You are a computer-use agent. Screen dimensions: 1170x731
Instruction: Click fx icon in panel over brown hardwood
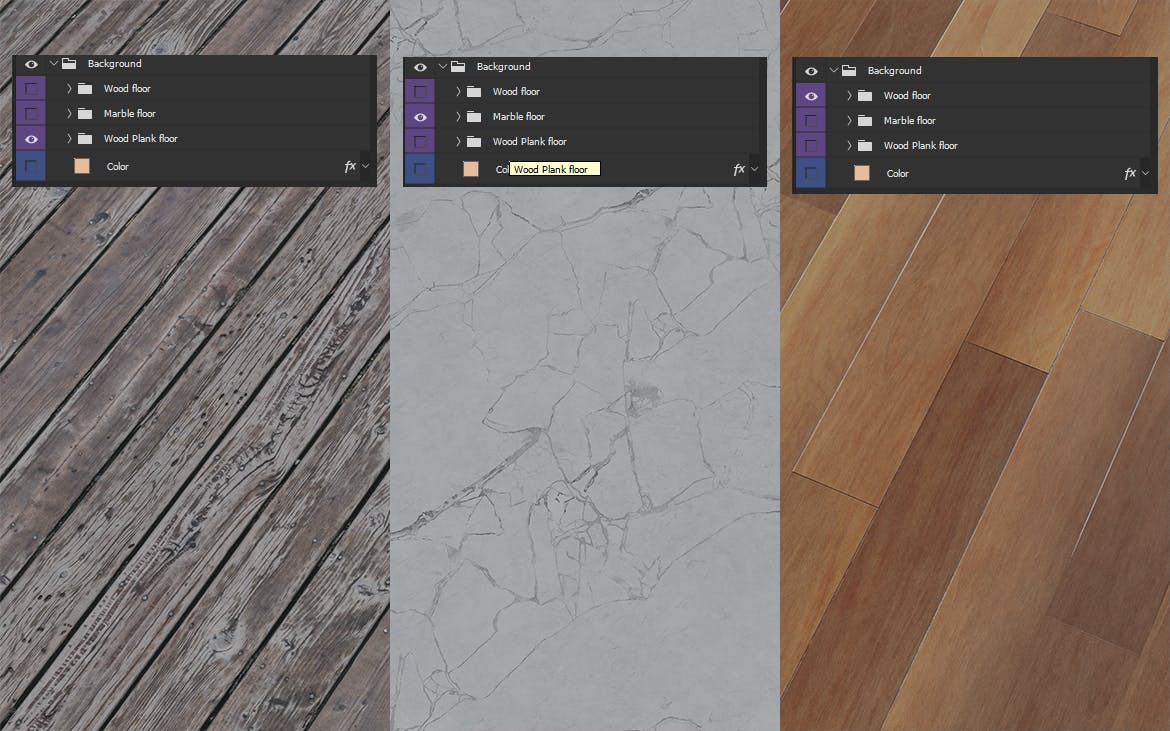pyautogui.click(x=1129, y=173)
